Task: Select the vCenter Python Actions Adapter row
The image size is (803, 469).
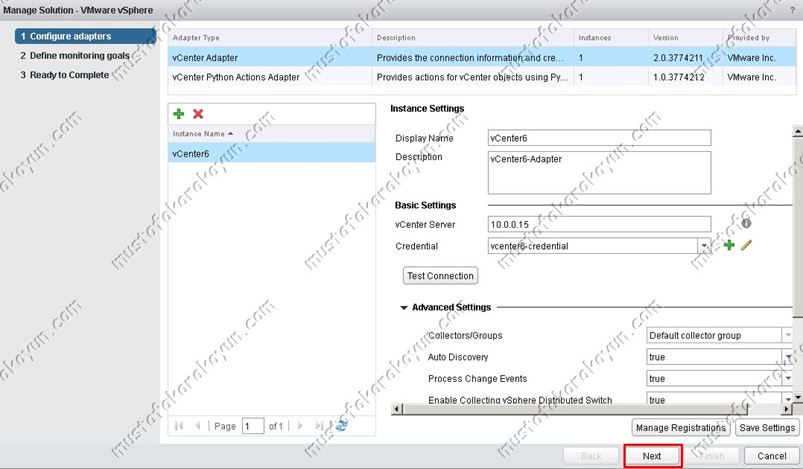Action: point(482,77)
